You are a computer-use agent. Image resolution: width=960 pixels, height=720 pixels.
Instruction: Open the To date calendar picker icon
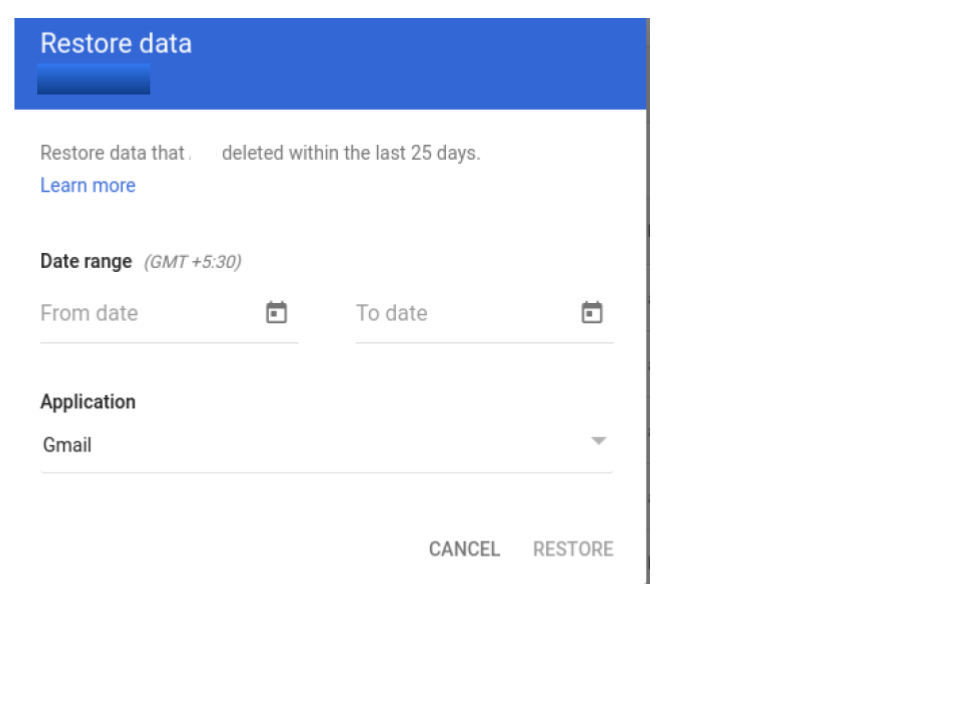click(x=591, y=312)
